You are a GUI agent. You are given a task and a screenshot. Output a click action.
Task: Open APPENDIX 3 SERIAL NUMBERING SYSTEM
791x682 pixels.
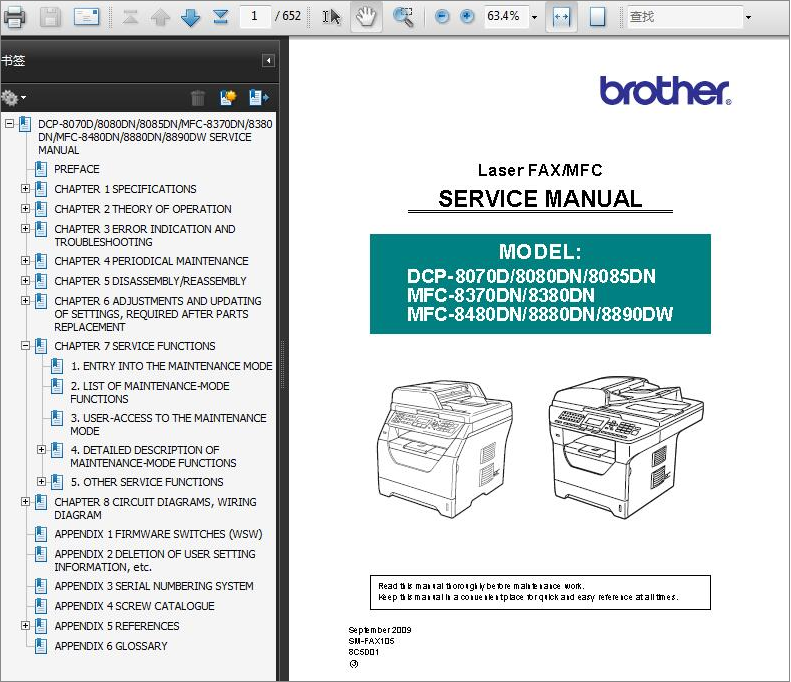tap(154, 586)
